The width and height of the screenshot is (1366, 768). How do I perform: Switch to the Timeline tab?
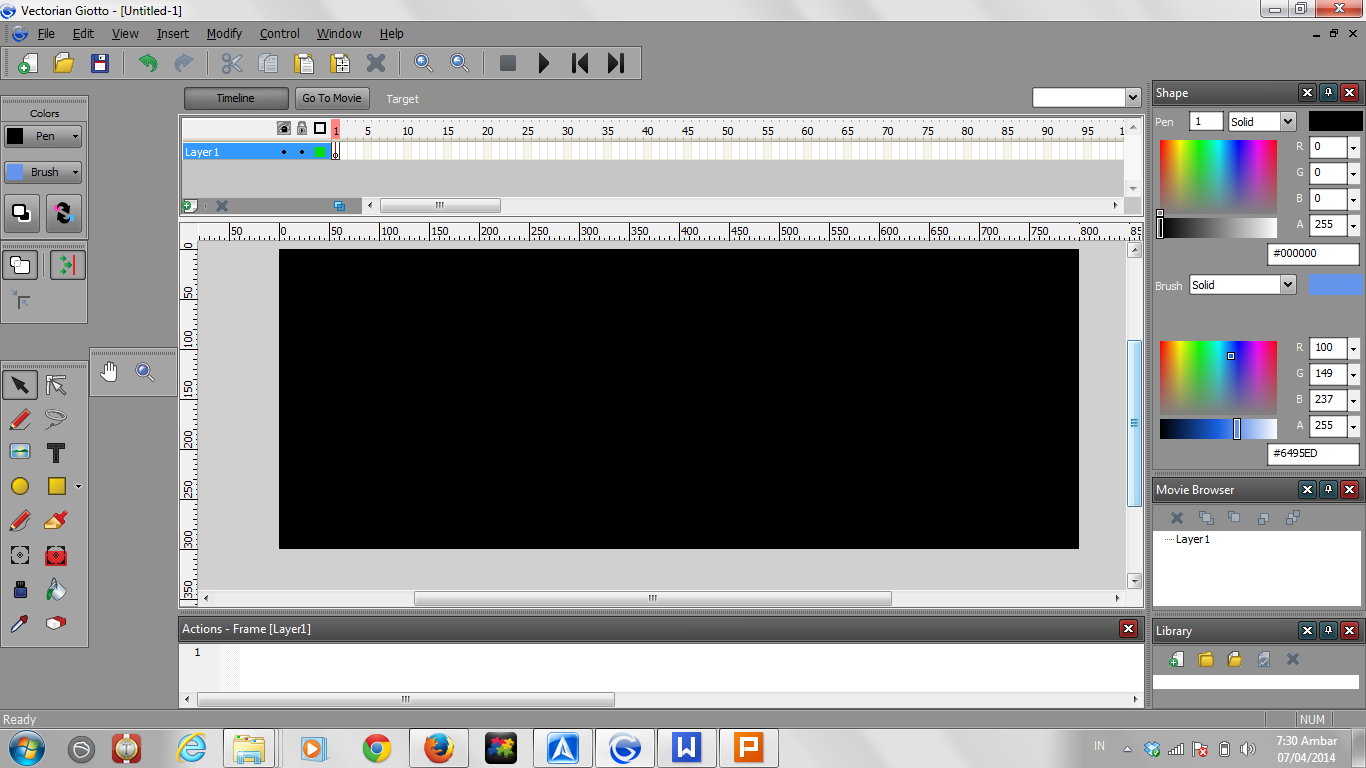(235, 98)
